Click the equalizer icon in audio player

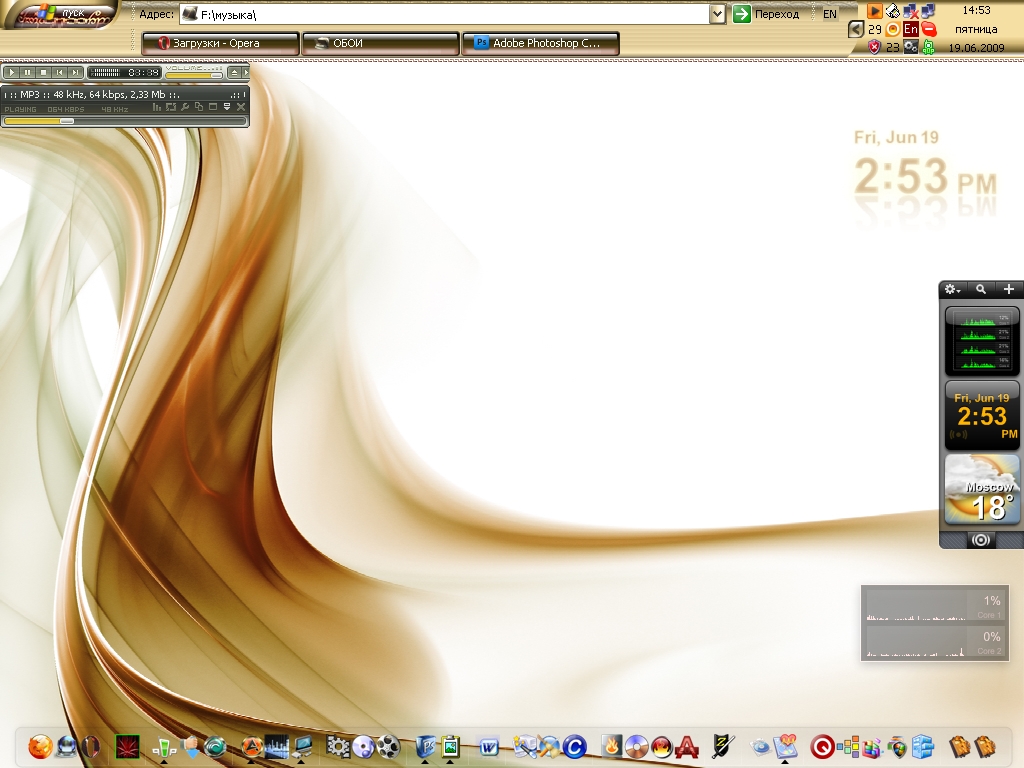point(157,107)
